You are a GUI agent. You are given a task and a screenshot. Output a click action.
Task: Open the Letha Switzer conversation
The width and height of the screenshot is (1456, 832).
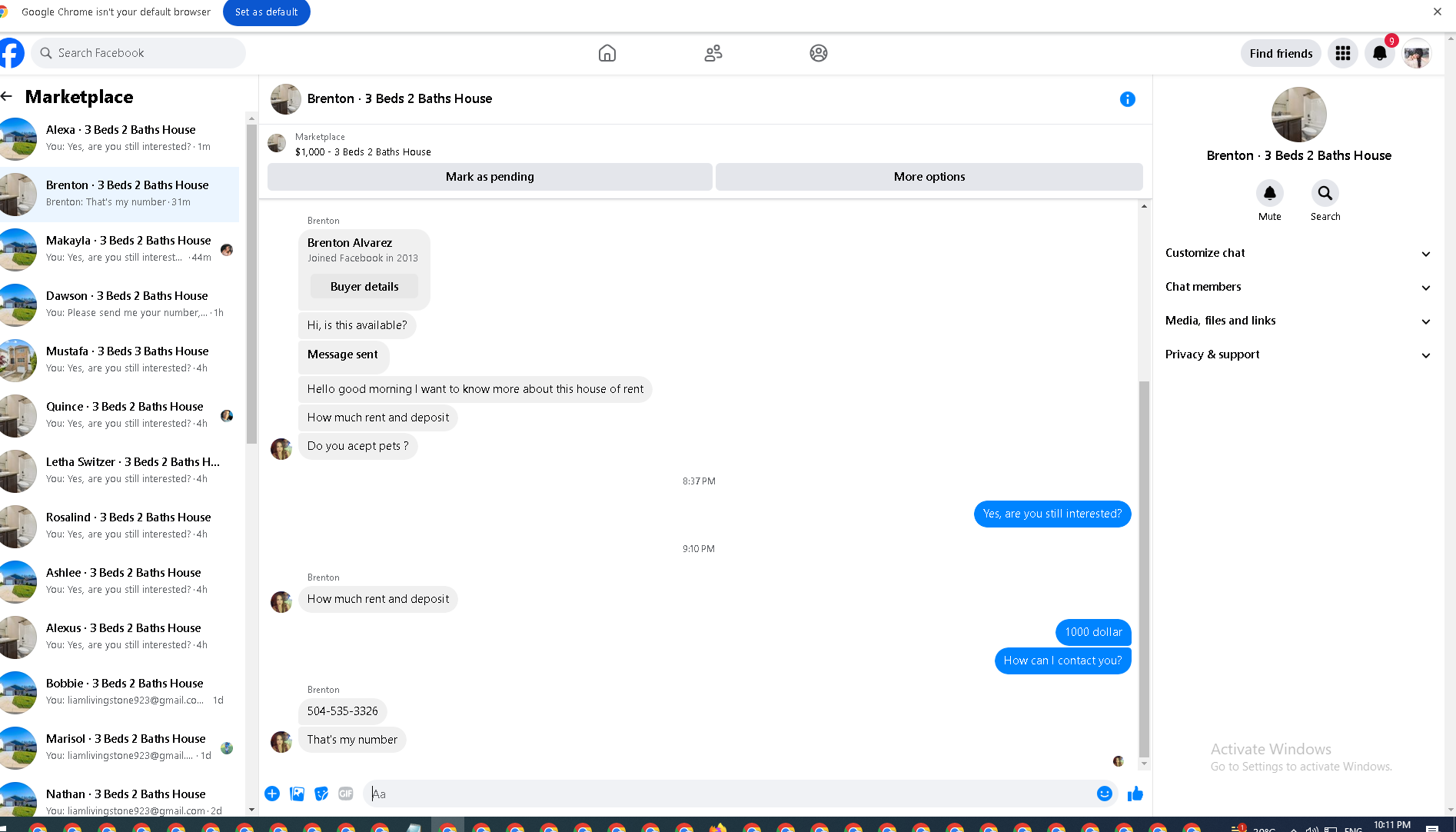[x=120, y=471]
